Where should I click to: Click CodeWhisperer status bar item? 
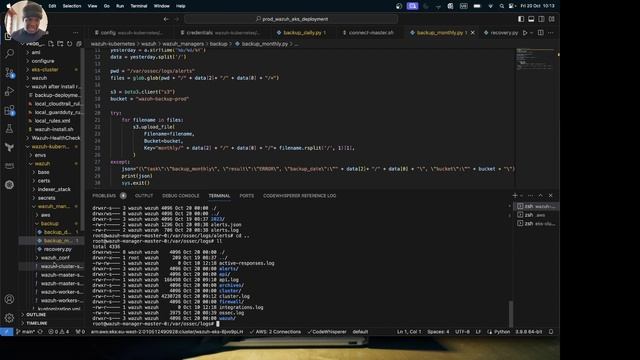(327, 332)
